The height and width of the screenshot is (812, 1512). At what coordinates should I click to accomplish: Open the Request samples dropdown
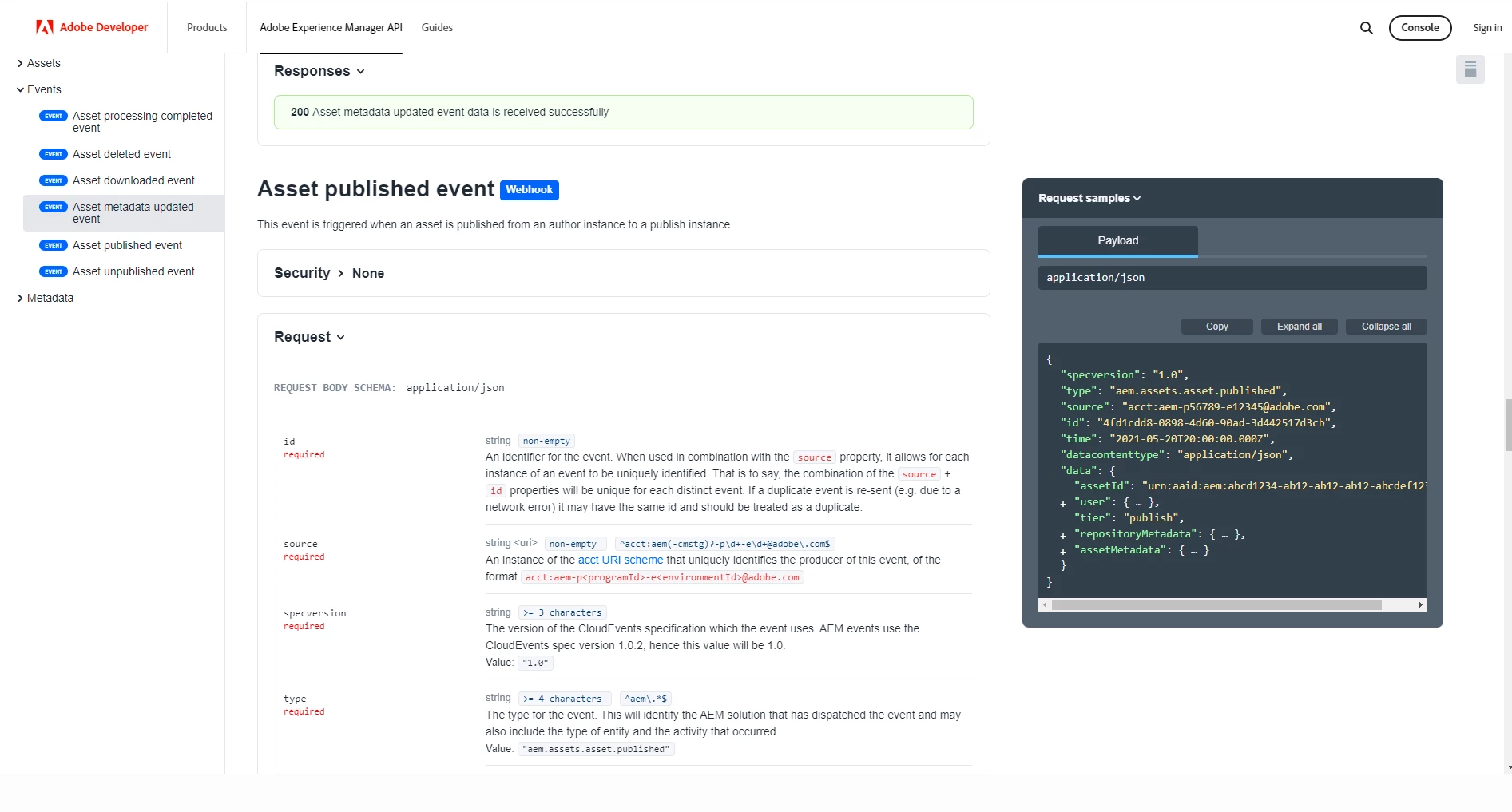point(1089,198)
